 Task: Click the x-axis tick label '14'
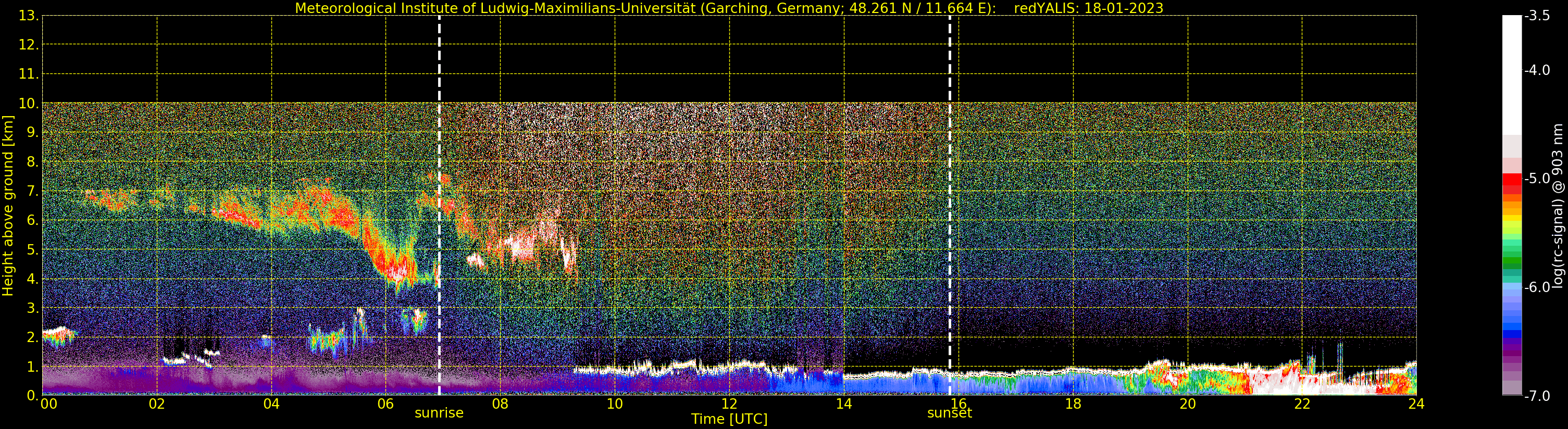(x=844, y=403)
